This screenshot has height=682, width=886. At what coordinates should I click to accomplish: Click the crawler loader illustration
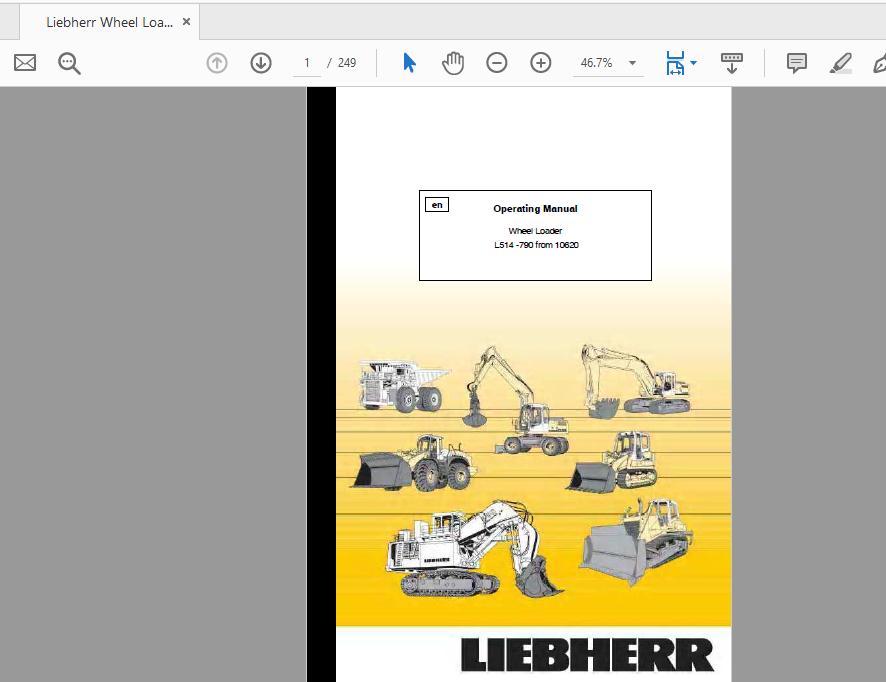tap(612, 462)
